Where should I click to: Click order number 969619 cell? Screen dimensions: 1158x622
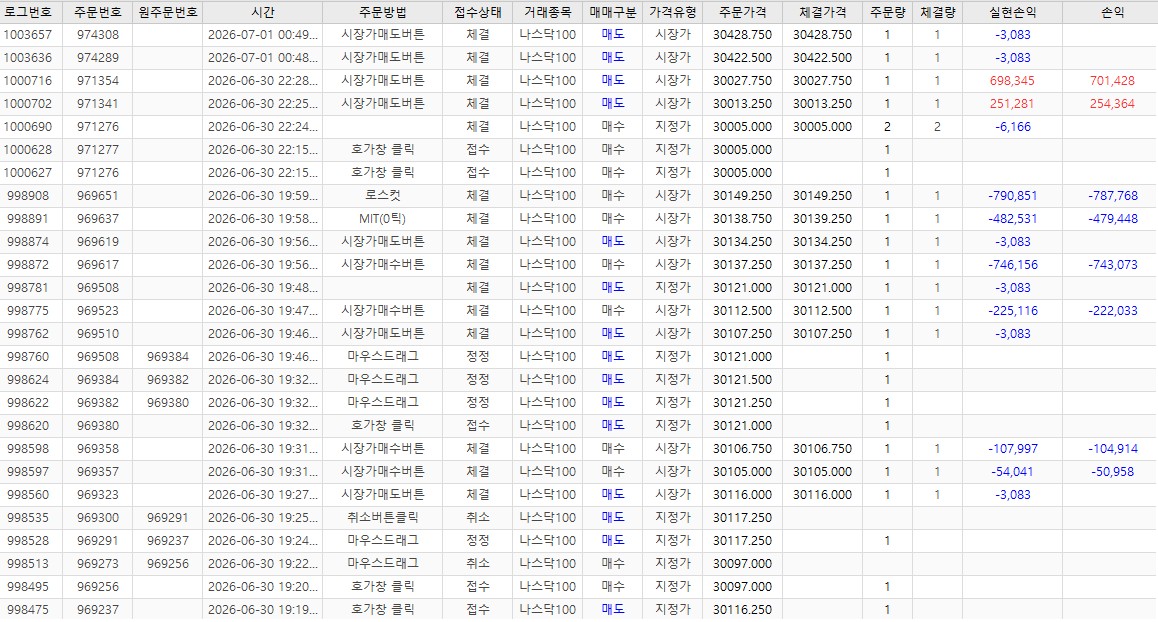(x=97, y=242)
